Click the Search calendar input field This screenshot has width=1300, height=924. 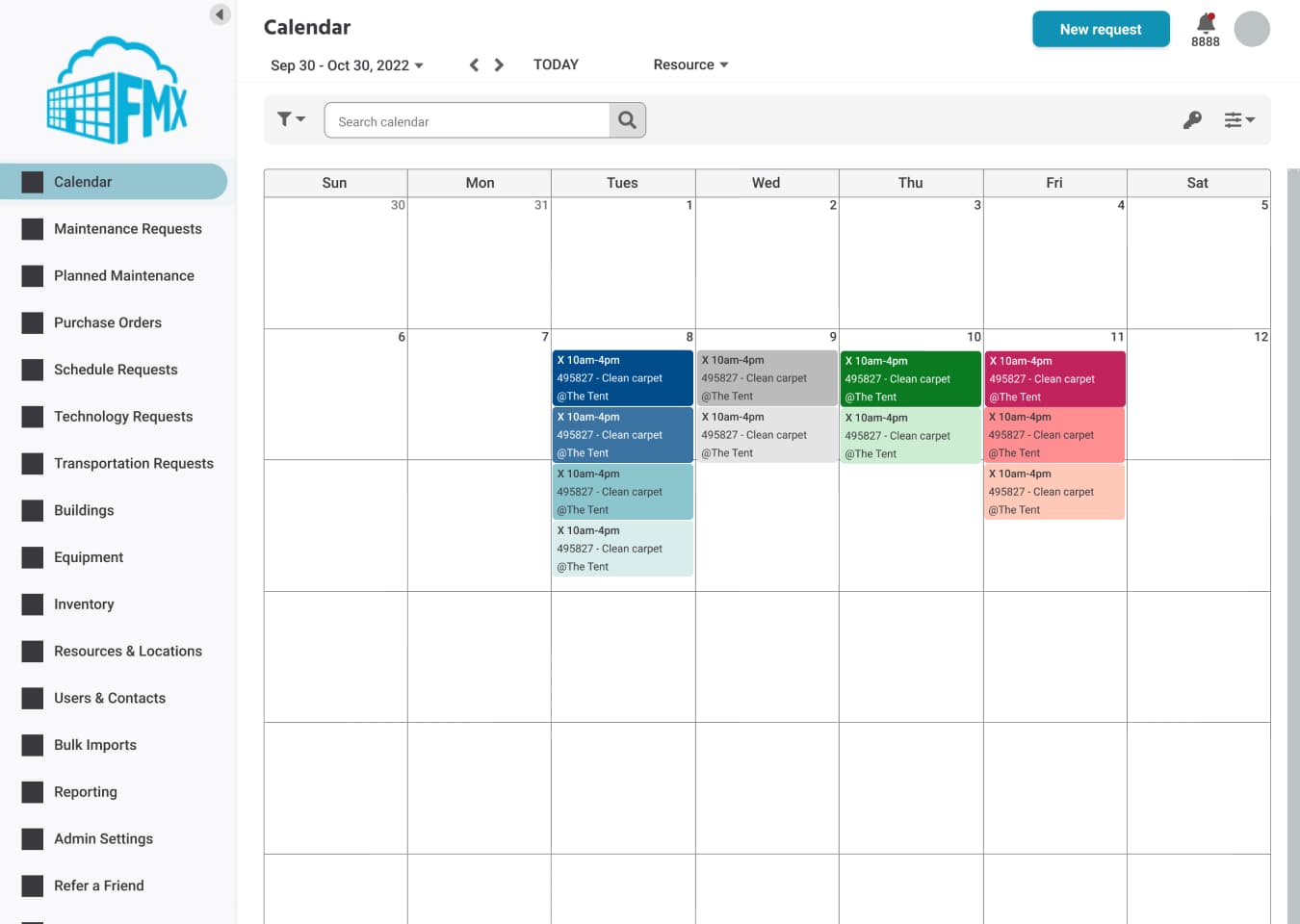[467, 121]
